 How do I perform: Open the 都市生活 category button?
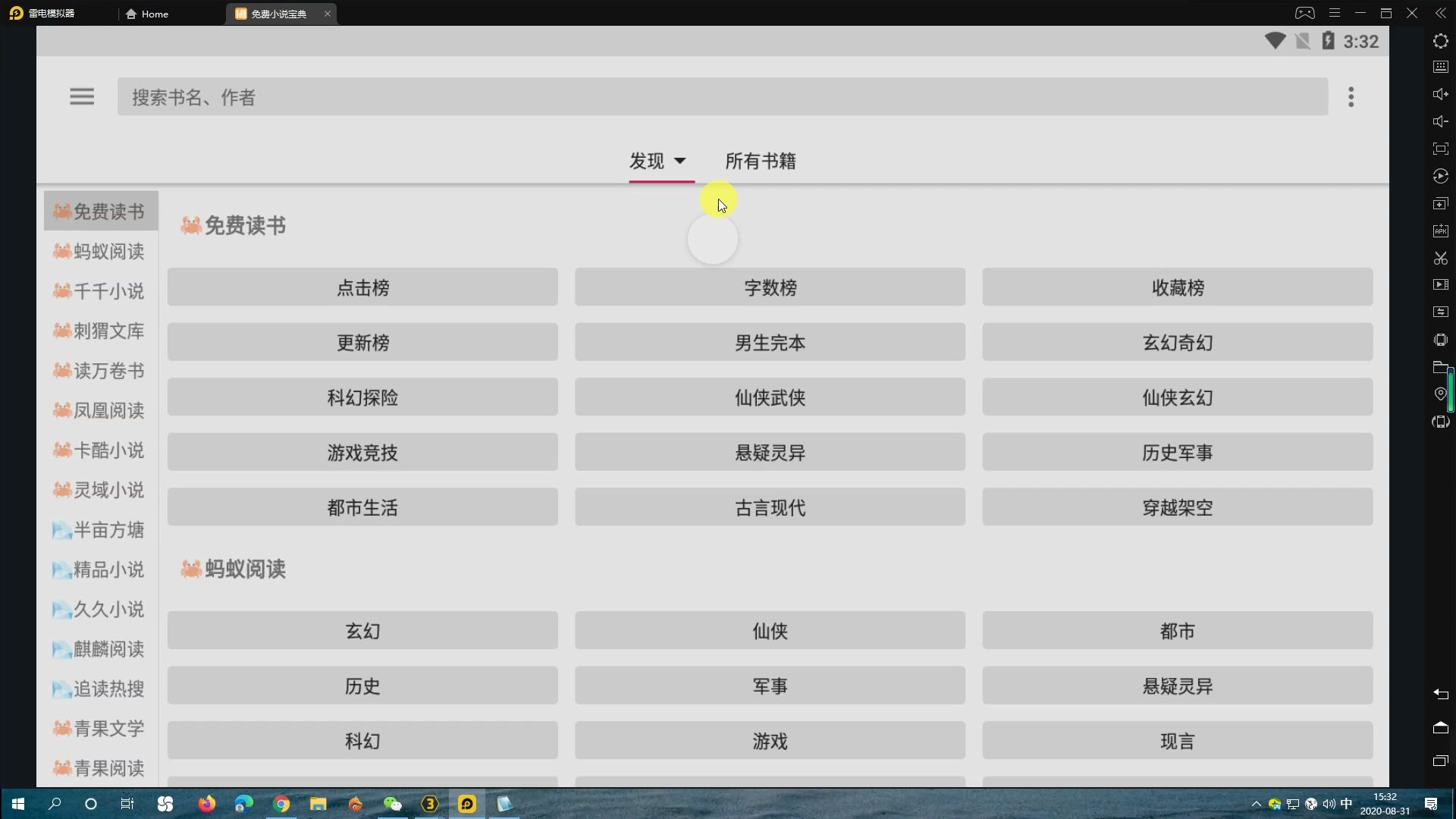tap(362, 507)
